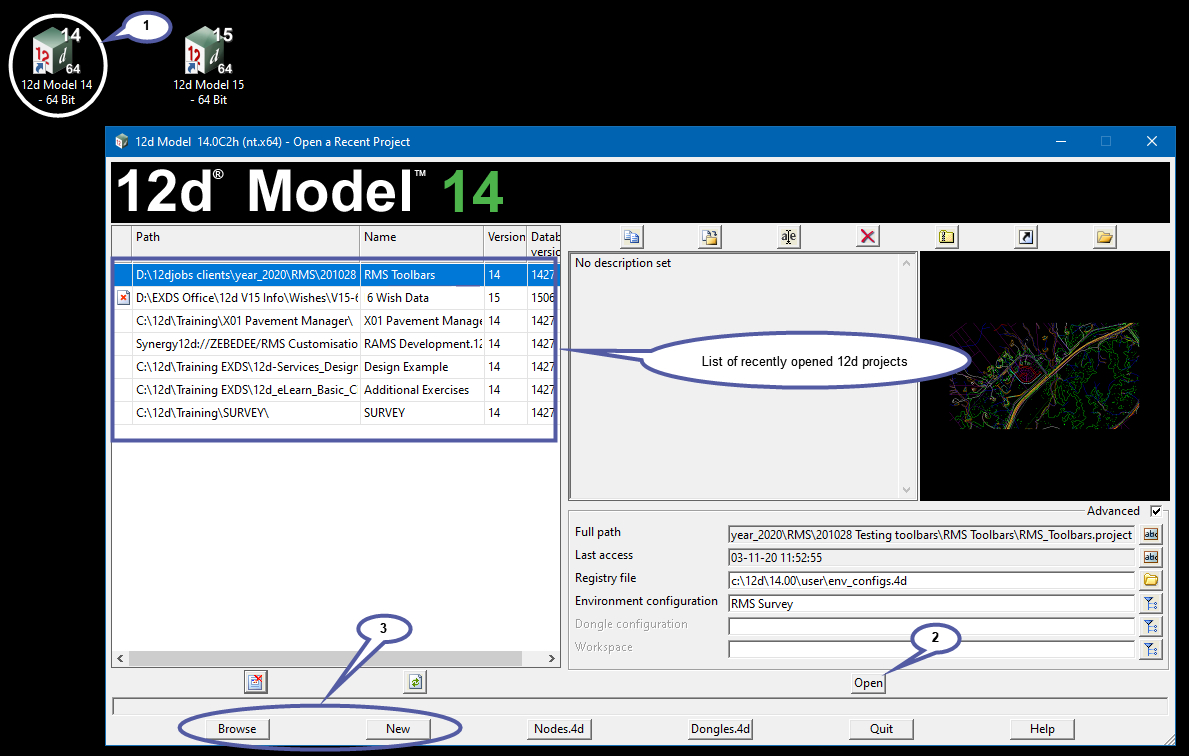Click the Dongles.4d button
This screenshot has height=756, width=1189.
720,729
